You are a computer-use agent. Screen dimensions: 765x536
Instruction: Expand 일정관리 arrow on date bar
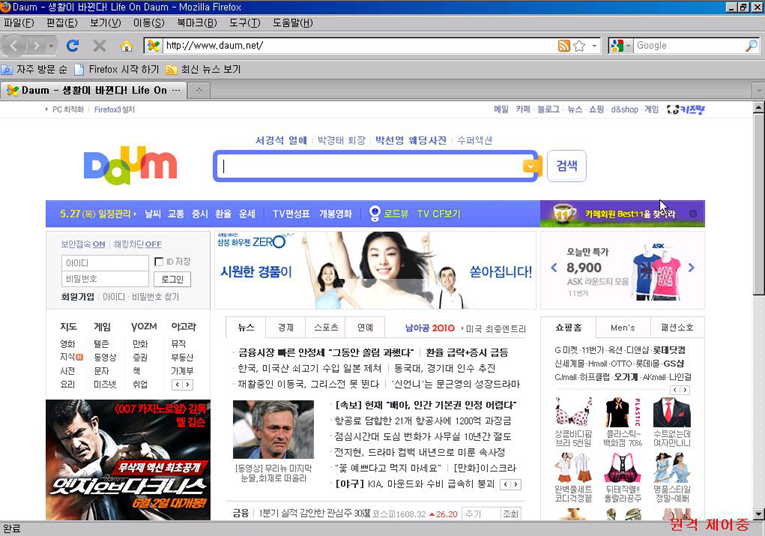pos(135,214)
